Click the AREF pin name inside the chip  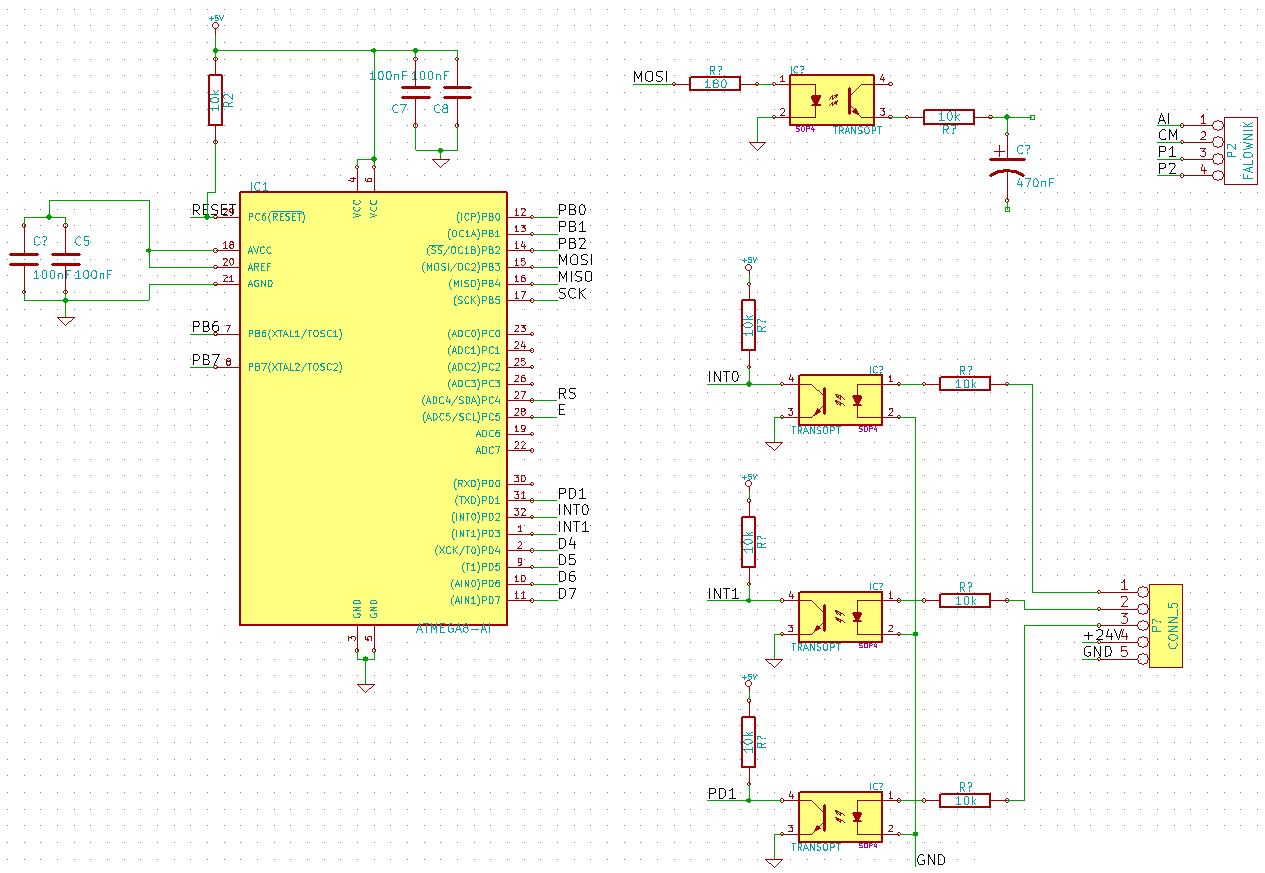pyautogui.click(x=260, y=267)
